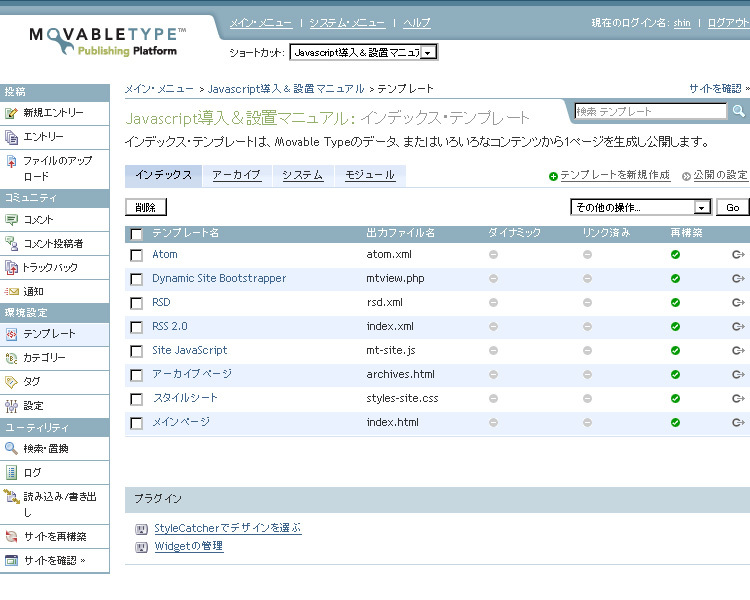Click the comments speech bubble icon
Screen dimensions: 750x600
click(x=11, y=220)
